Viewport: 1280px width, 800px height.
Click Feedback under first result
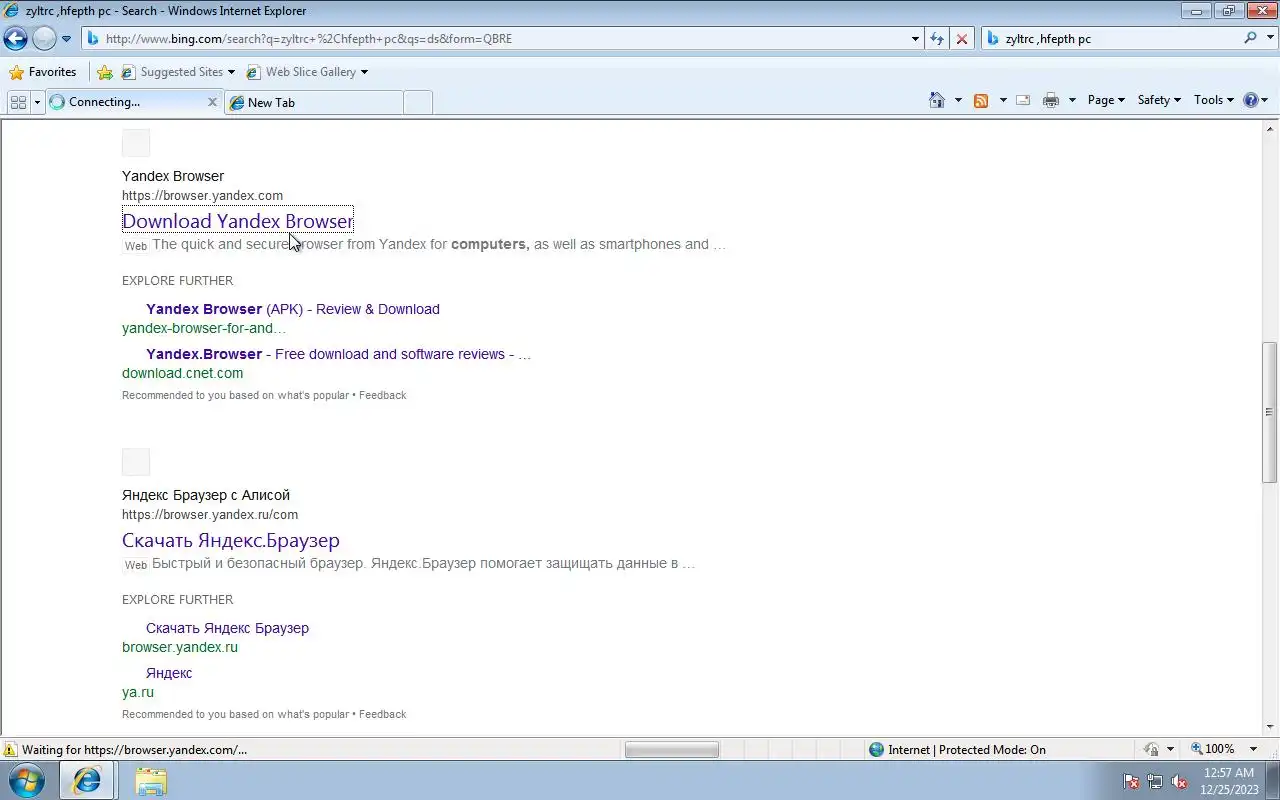382,395
